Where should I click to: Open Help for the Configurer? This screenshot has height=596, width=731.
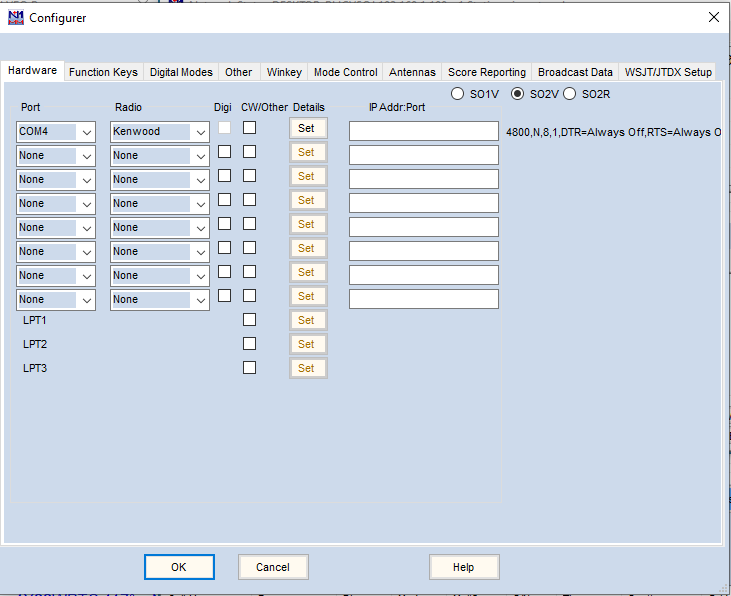click(x=464, y=567)
